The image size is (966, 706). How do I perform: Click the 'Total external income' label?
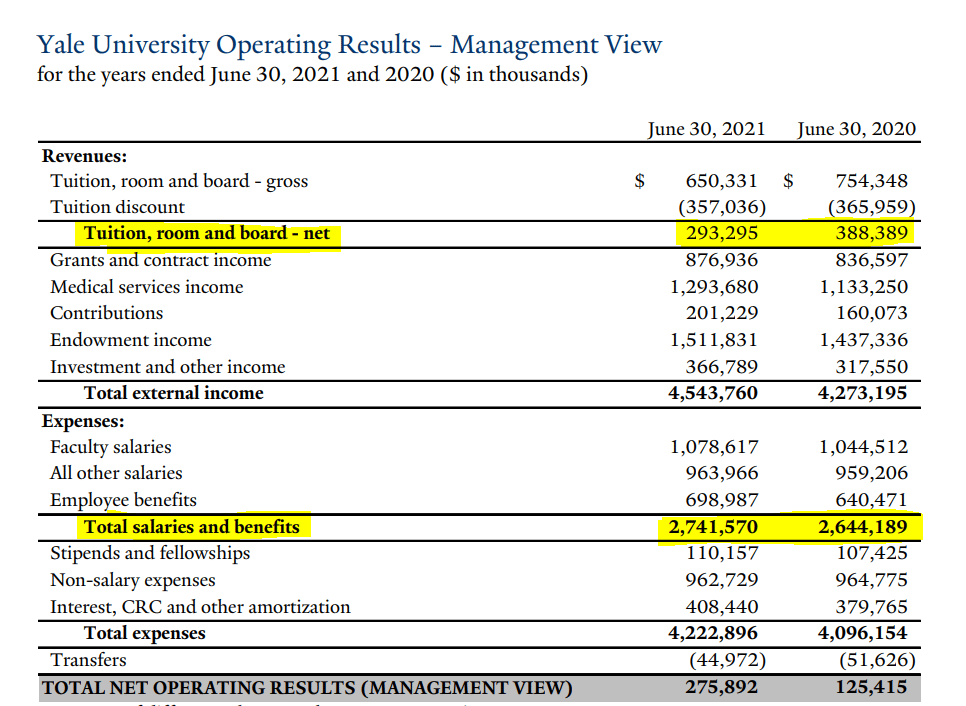(x=174, y=393)
